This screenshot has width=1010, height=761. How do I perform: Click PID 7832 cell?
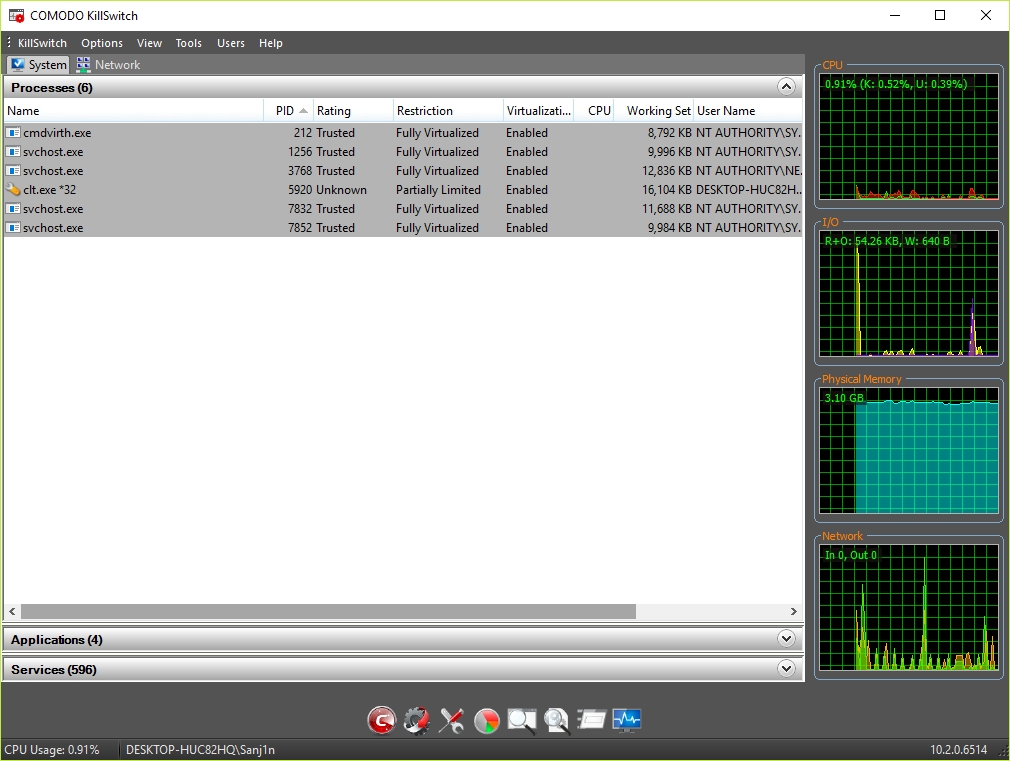coord(300,209)
